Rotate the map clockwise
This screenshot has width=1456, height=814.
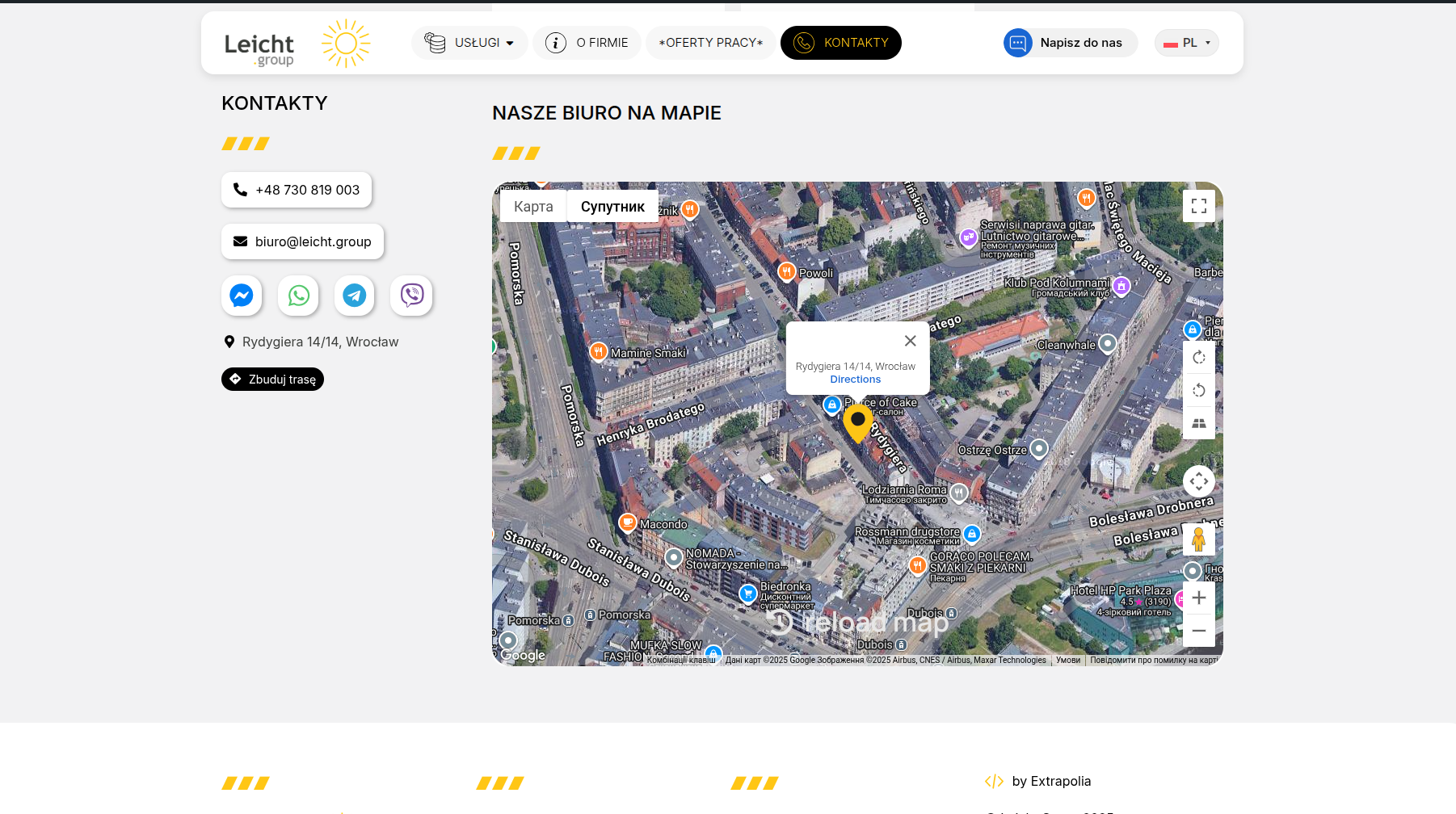coord(1198,357)
